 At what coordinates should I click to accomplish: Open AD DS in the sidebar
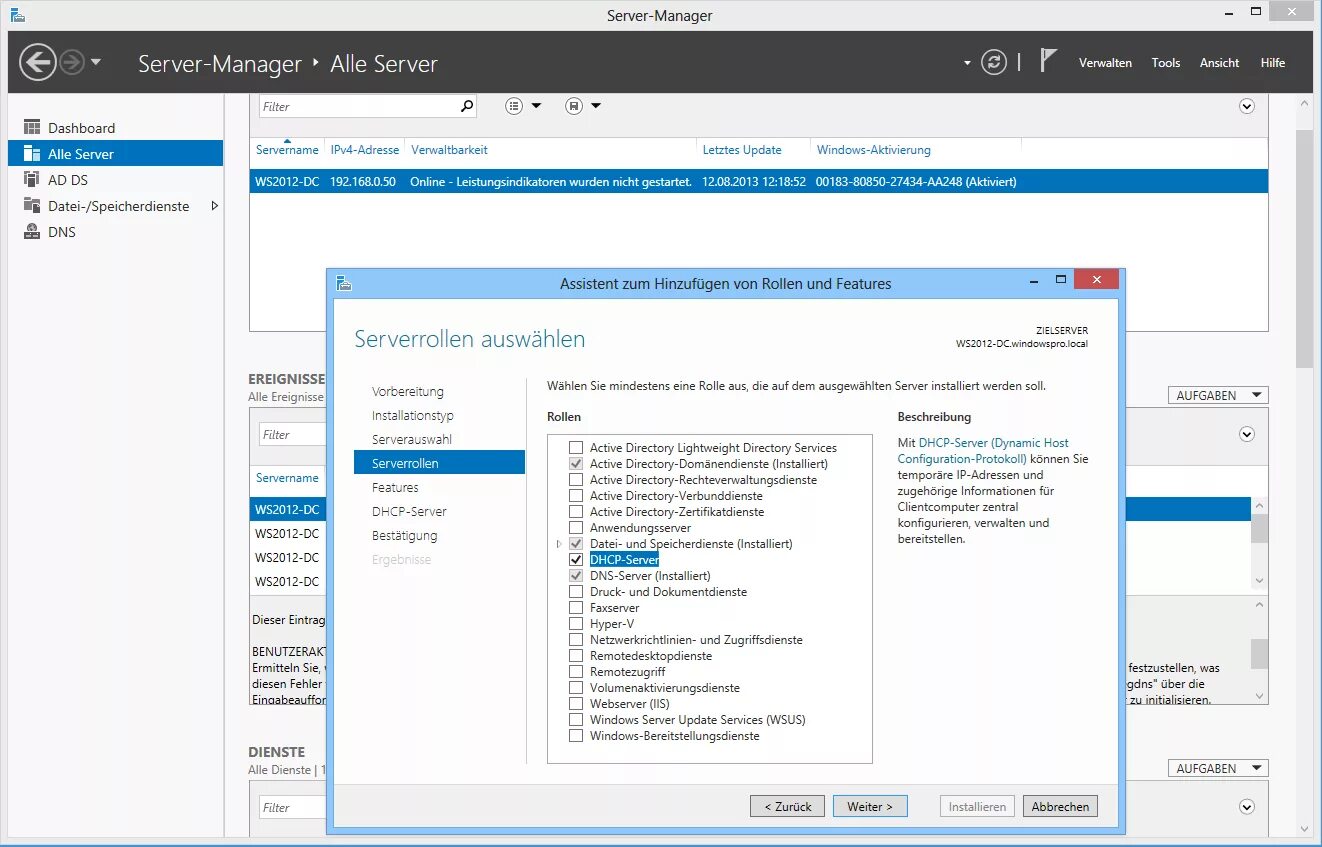pyautogui.click(x=115, y=180)
